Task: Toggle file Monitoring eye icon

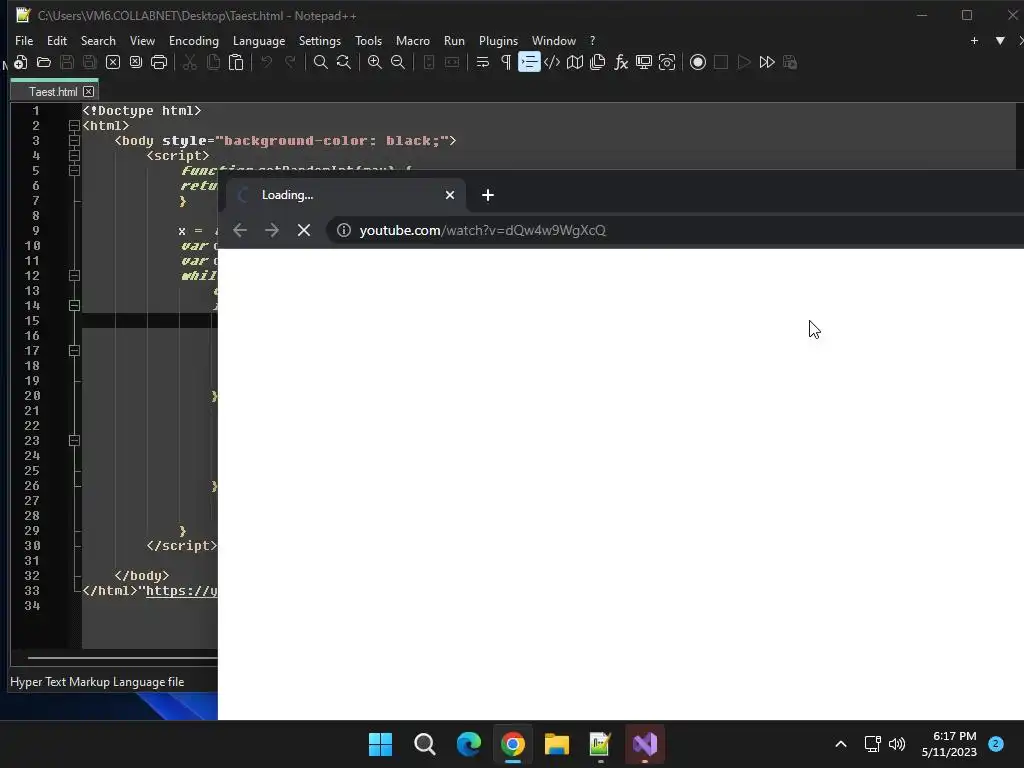Action: 667,62
